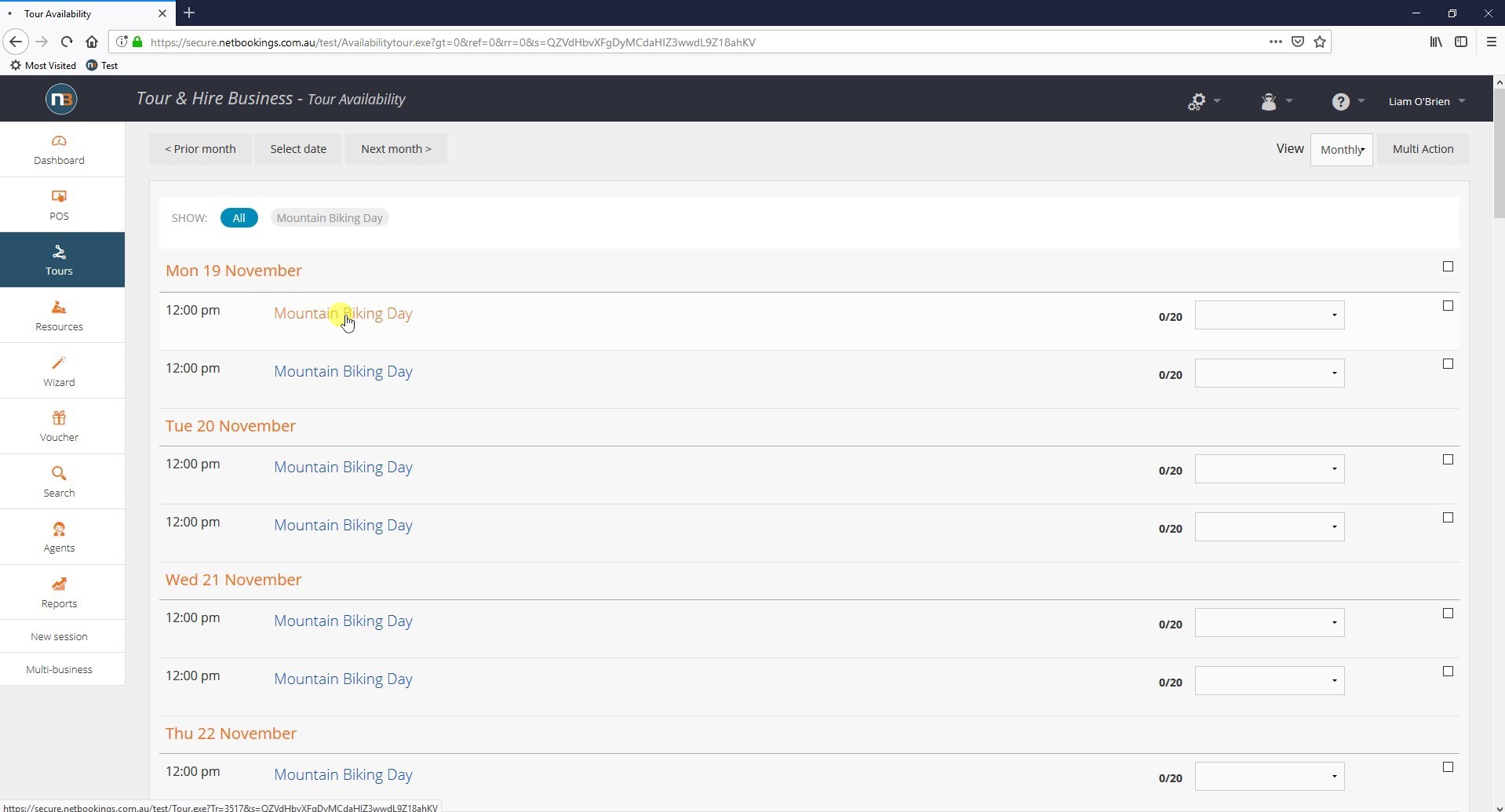
Task: Open the Voucher section
Action: (x=59, y=426)
